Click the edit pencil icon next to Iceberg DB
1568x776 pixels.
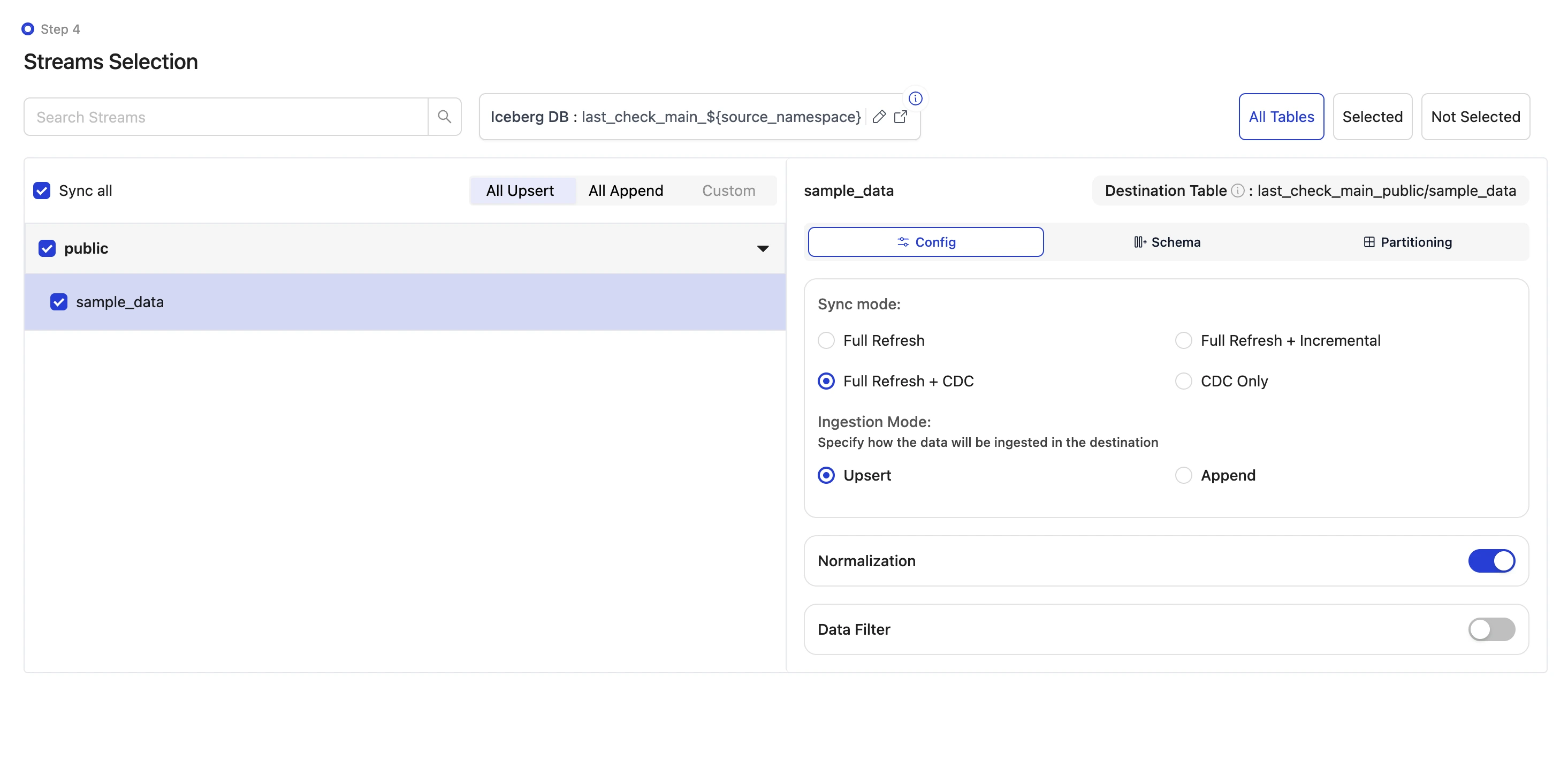tap(878, 117)
